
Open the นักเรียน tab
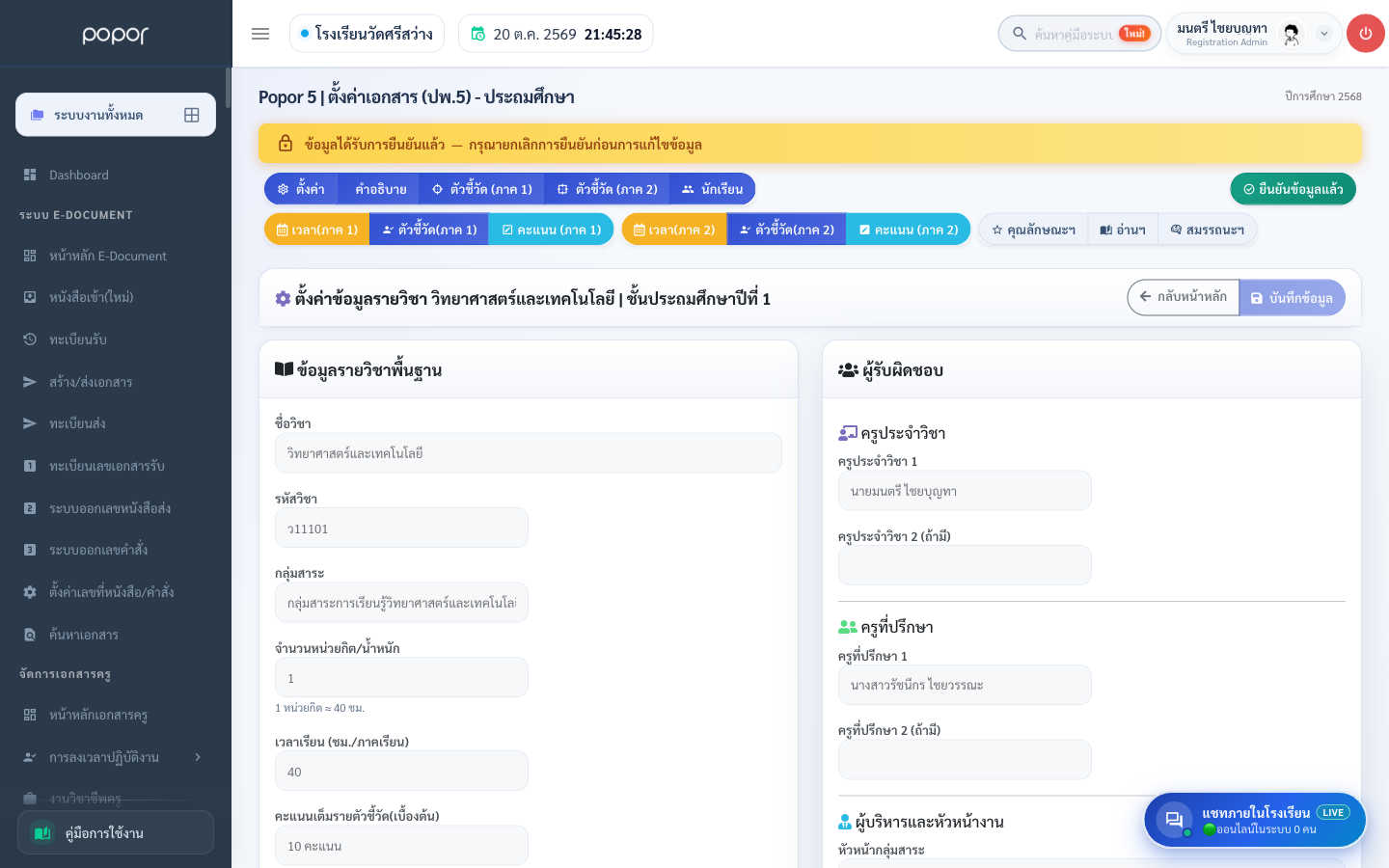click(712, 189)
